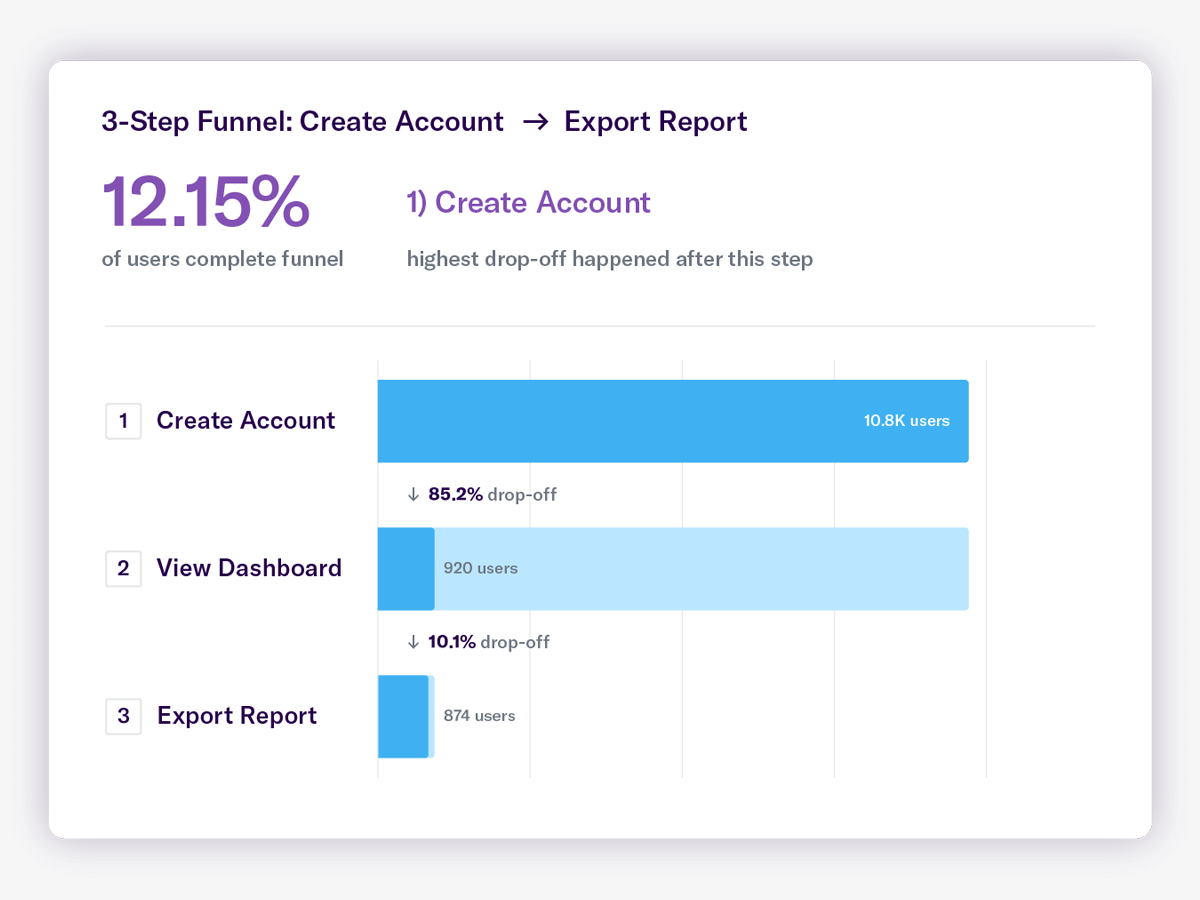The image size is (1200, 900).
Task: Click the 10.8K users label inside the bar
Action: [906, 420]
